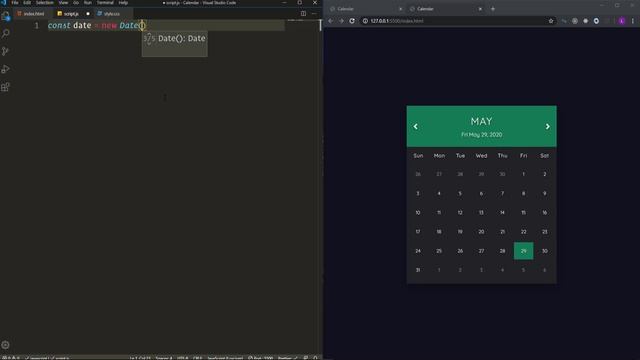Image resolution: width=640 pixels, height=360 pixels.
Task: Select day 30 in the May calendar
Action: point(544,251)
